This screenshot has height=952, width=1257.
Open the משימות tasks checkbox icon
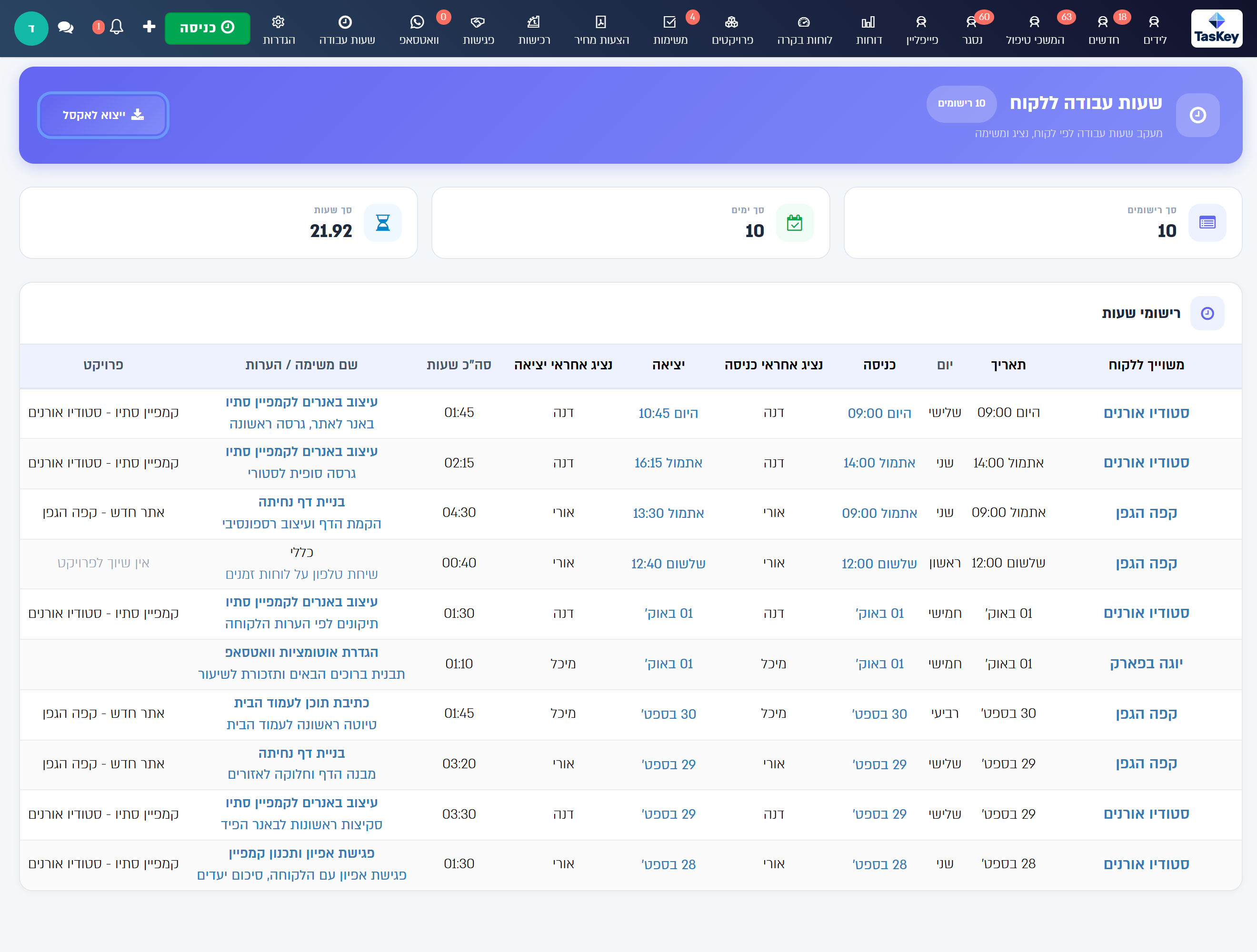tap(670, 21)
